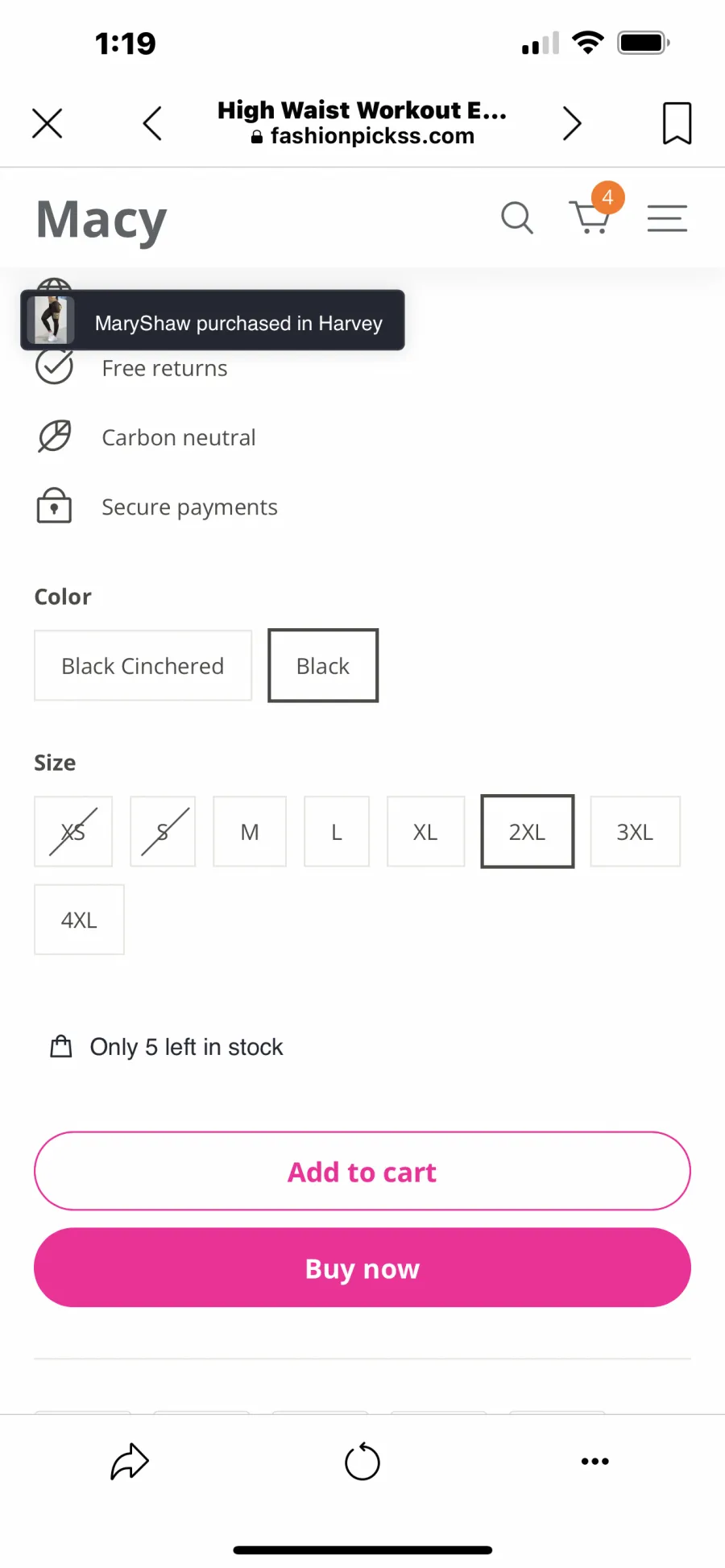Screen dimensions: 725x1568
Task: Tap the share arrow icon
Action: [130, 1462]
